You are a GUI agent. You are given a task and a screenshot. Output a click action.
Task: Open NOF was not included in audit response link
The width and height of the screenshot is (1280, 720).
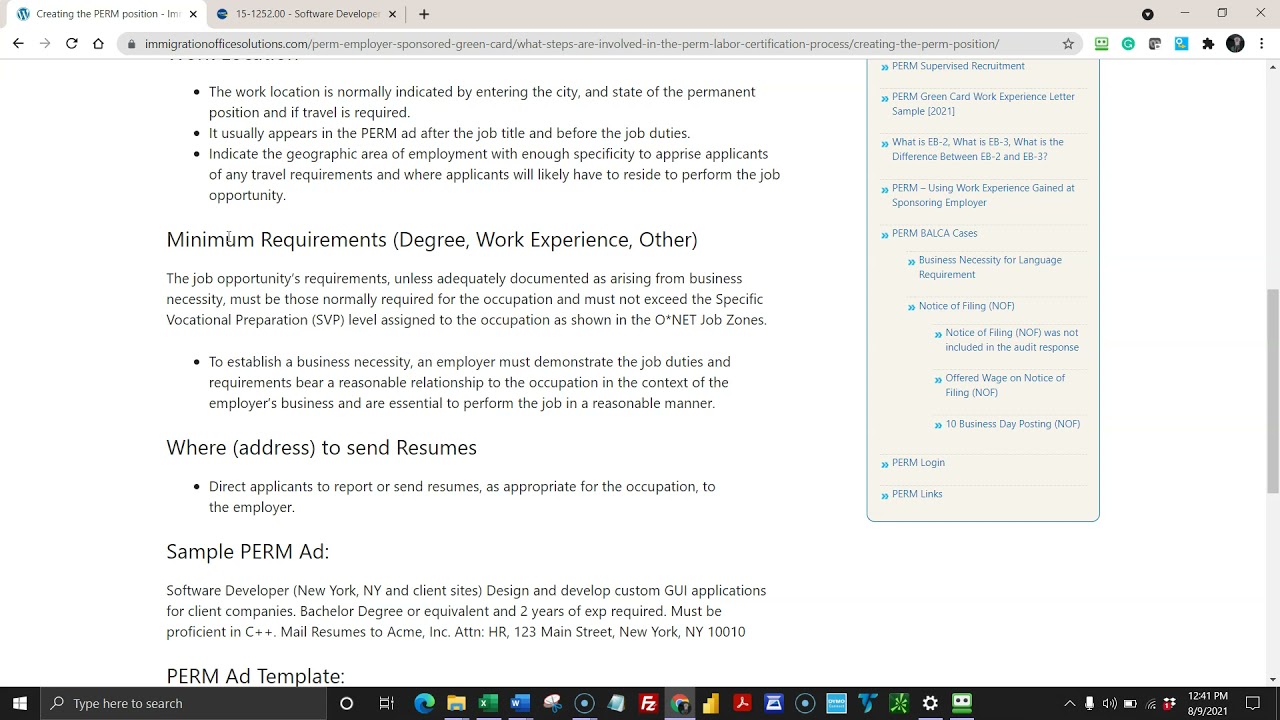(1012, 340)
